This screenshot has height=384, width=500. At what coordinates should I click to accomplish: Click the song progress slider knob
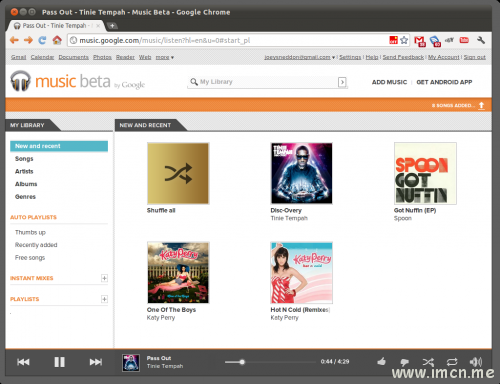pos(242,362)
